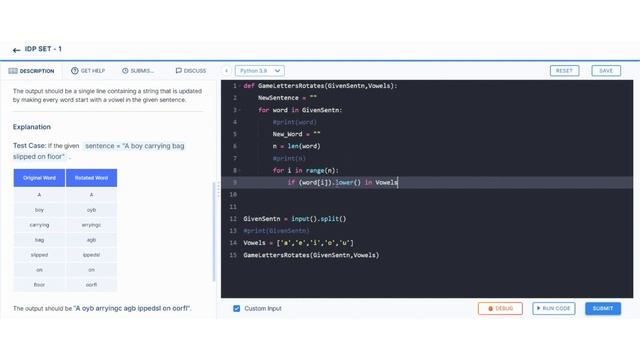Viewport: 640px width, 360px height.
Task: Click the 'ippedsl' rotated word cell
Action: coord(91,255)
